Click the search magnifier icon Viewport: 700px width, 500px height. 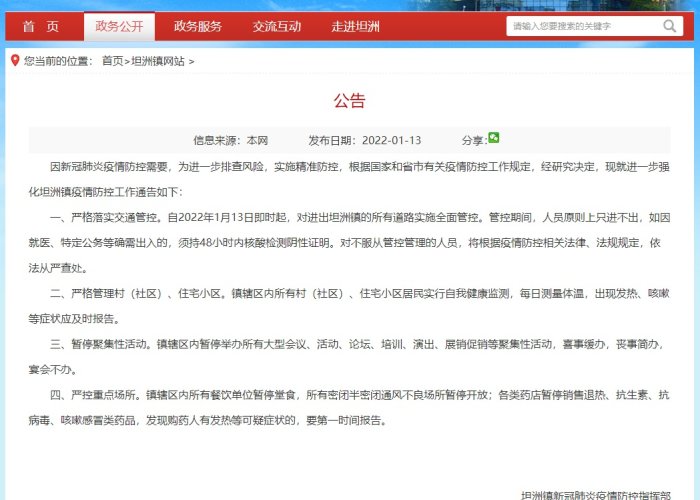pos(669,26)
